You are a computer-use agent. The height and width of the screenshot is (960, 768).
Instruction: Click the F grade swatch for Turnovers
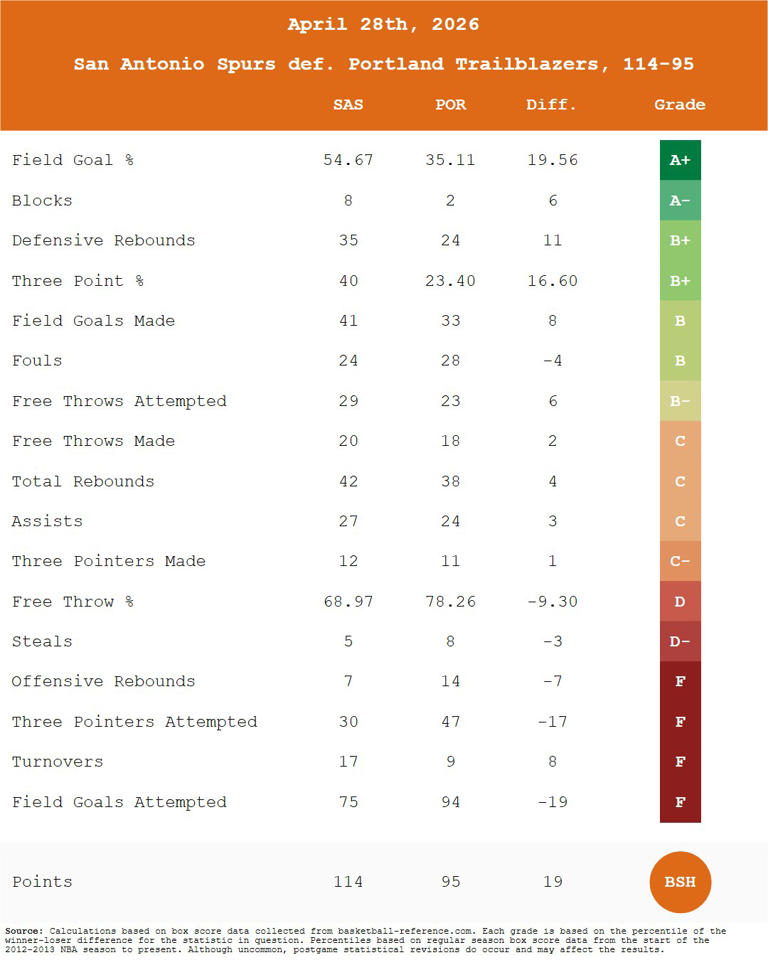tap(680, 762)
